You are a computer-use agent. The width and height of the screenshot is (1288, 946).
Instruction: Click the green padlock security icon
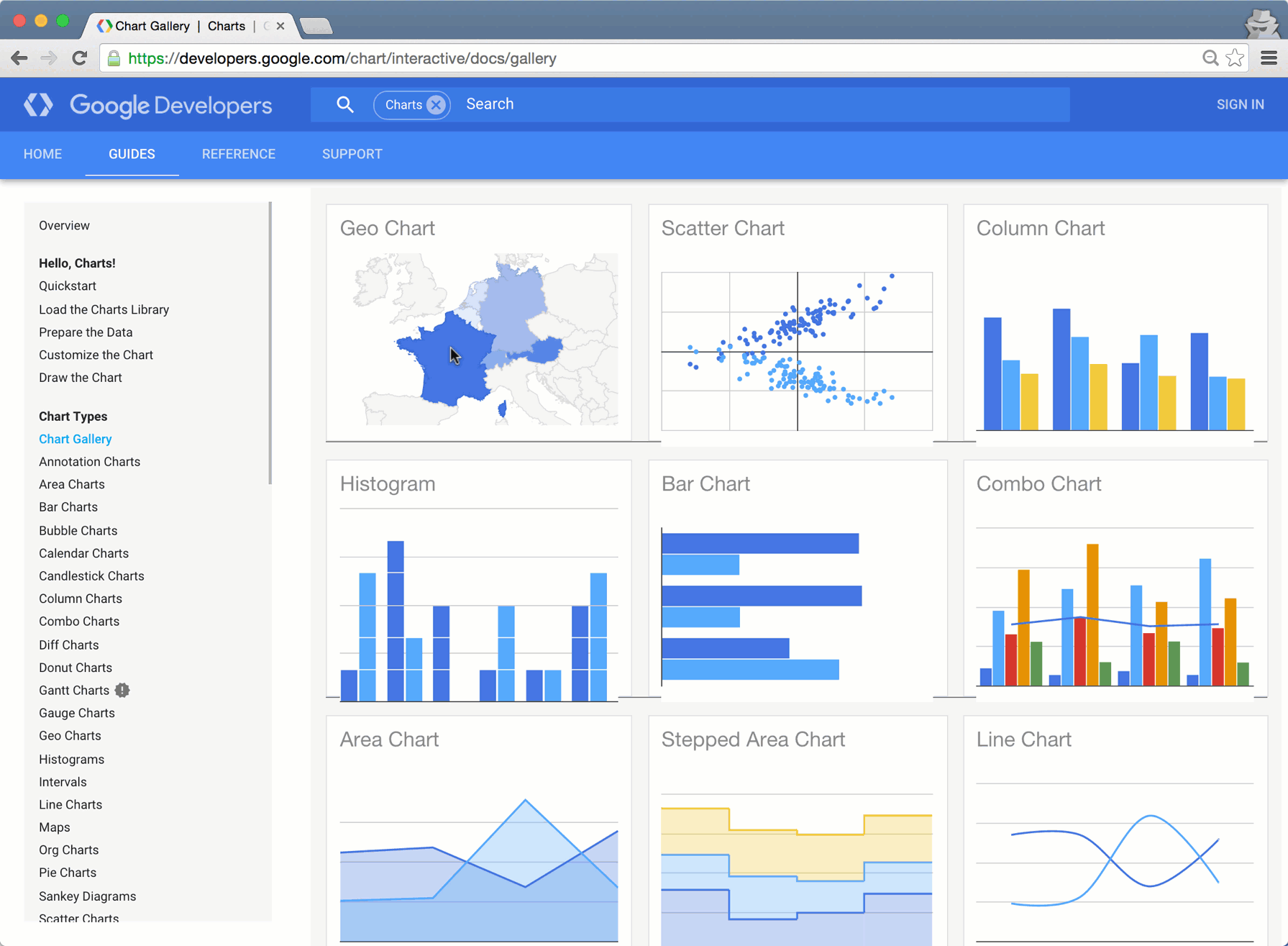tap(114, 58)
